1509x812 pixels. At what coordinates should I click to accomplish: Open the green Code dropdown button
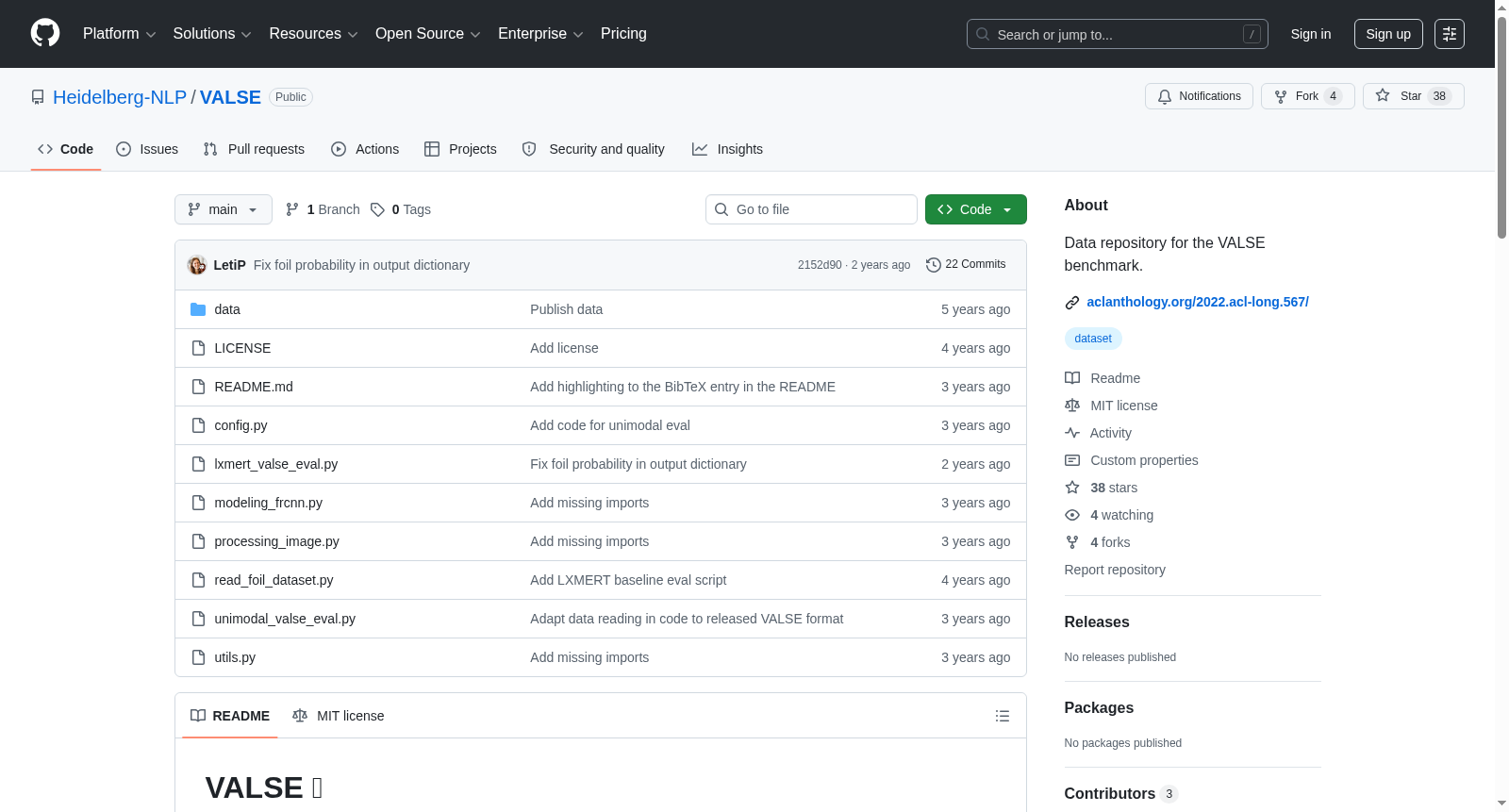(x=976, y=209)
